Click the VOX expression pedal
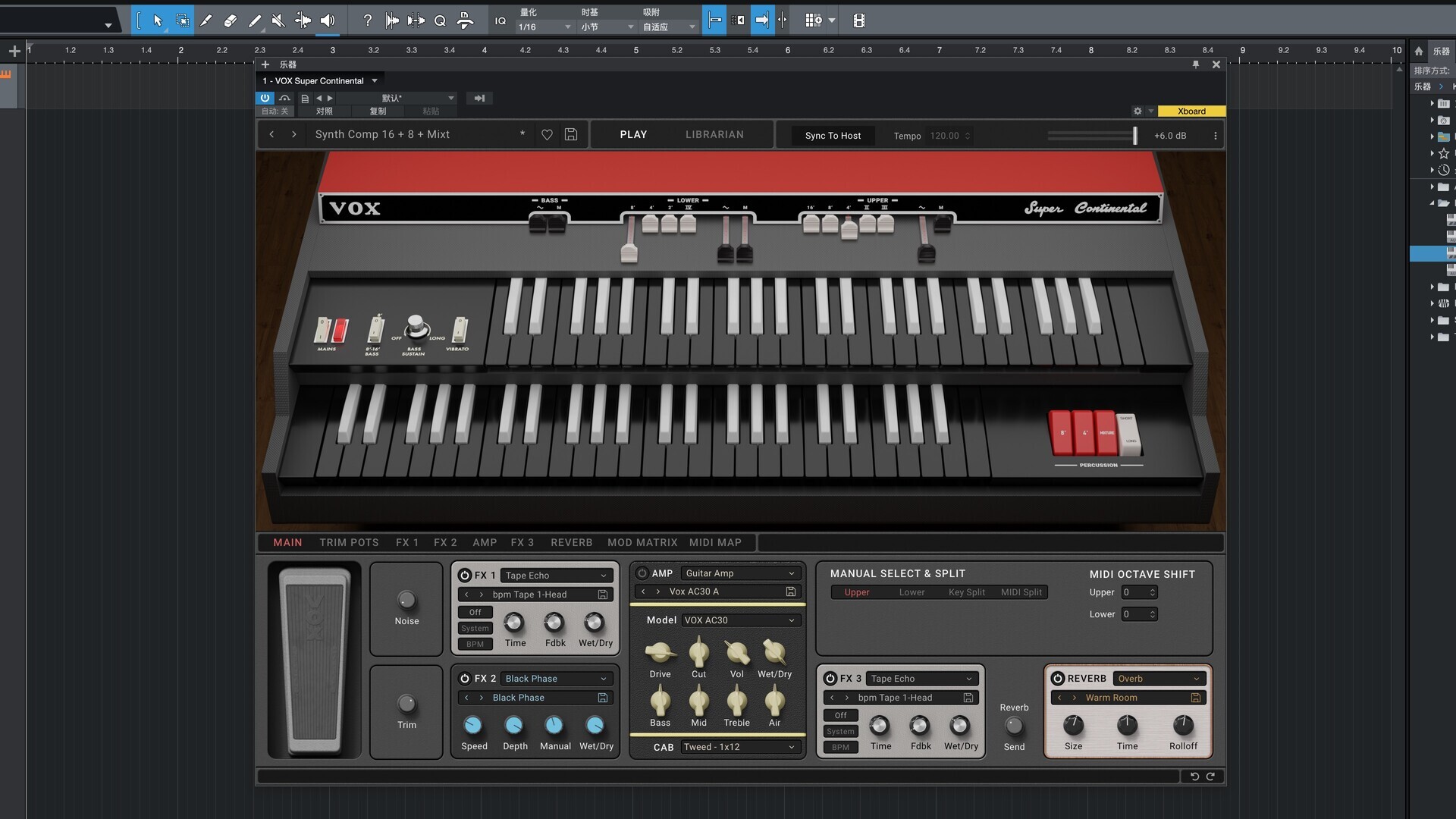The image size is (1456, 819). (314, 660)
